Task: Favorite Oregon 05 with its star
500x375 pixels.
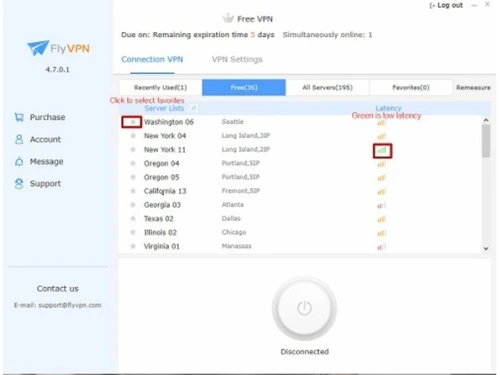Action: coord(133,177)
